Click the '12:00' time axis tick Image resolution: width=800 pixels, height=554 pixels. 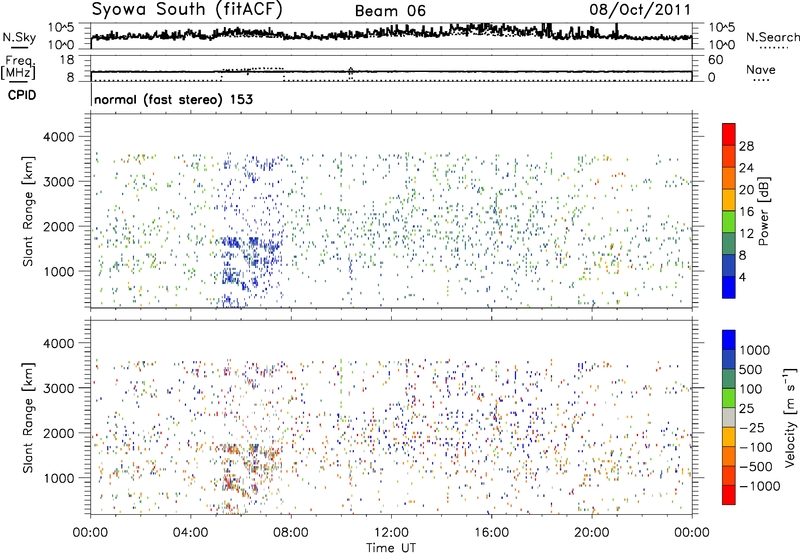click(x=391, y=533)
